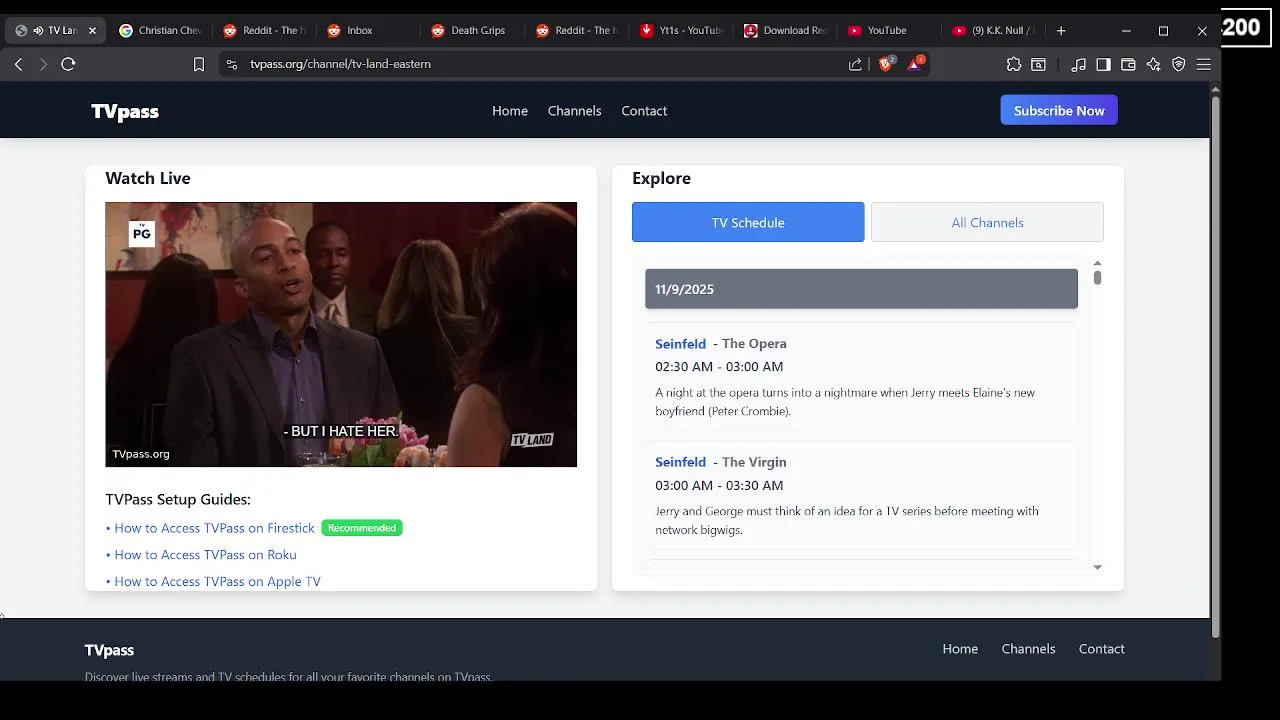The width and height of the screenshot is (1280, 720).
Task: Open the Brave Rewards triangle icon
Action: (x=915, y=64)
